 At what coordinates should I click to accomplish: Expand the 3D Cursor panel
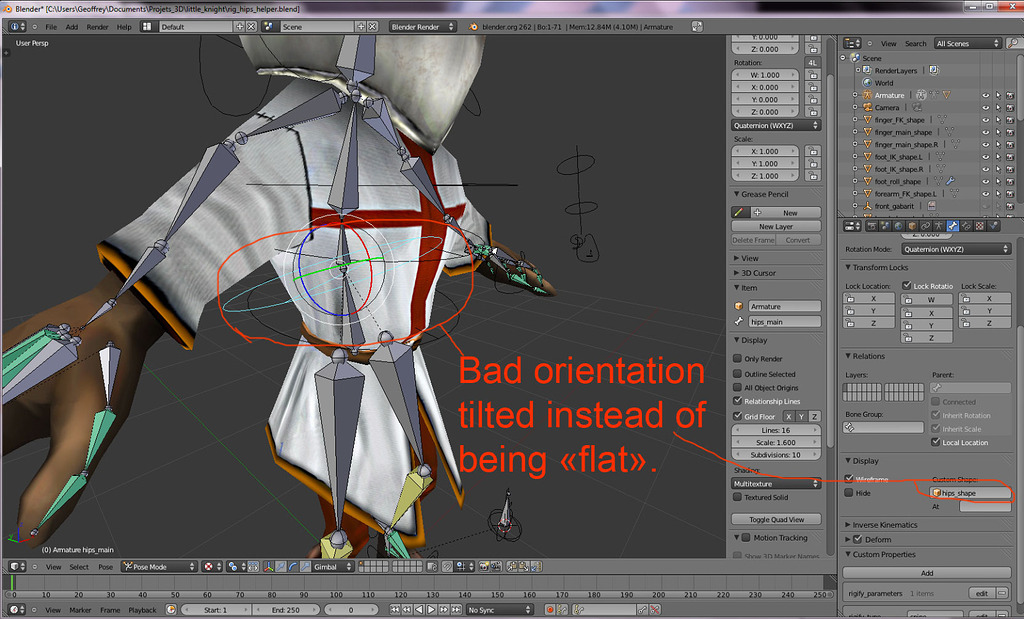[755, 273]
